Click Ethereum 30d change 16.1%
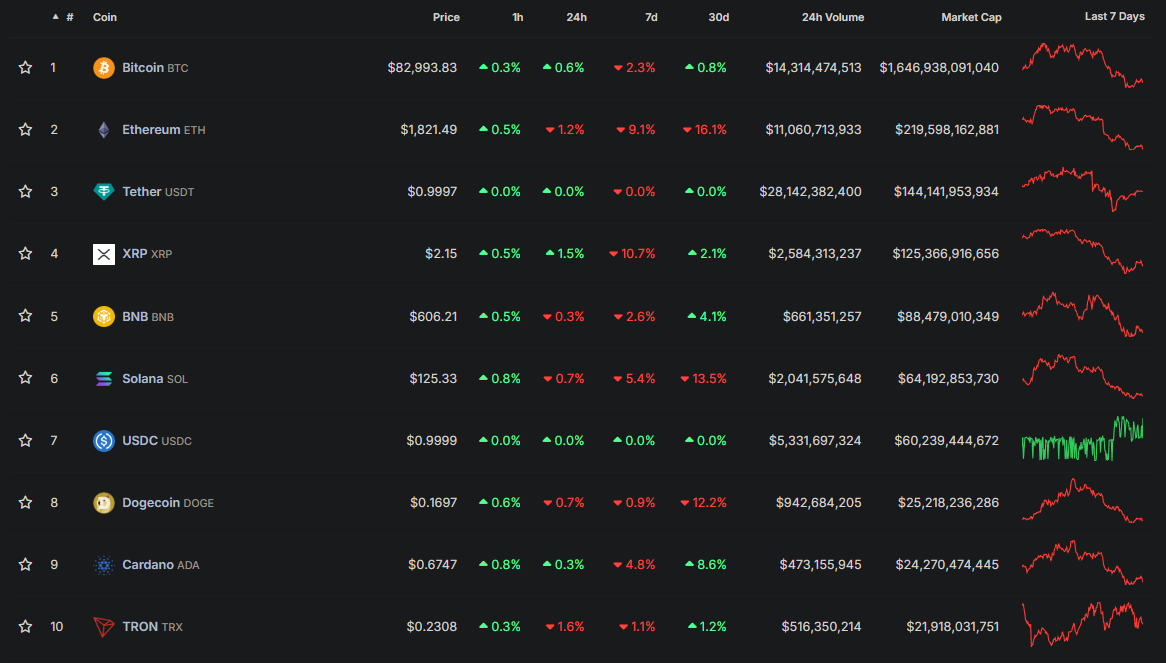Screen dimensions: 1166x663 pos(705,129)
